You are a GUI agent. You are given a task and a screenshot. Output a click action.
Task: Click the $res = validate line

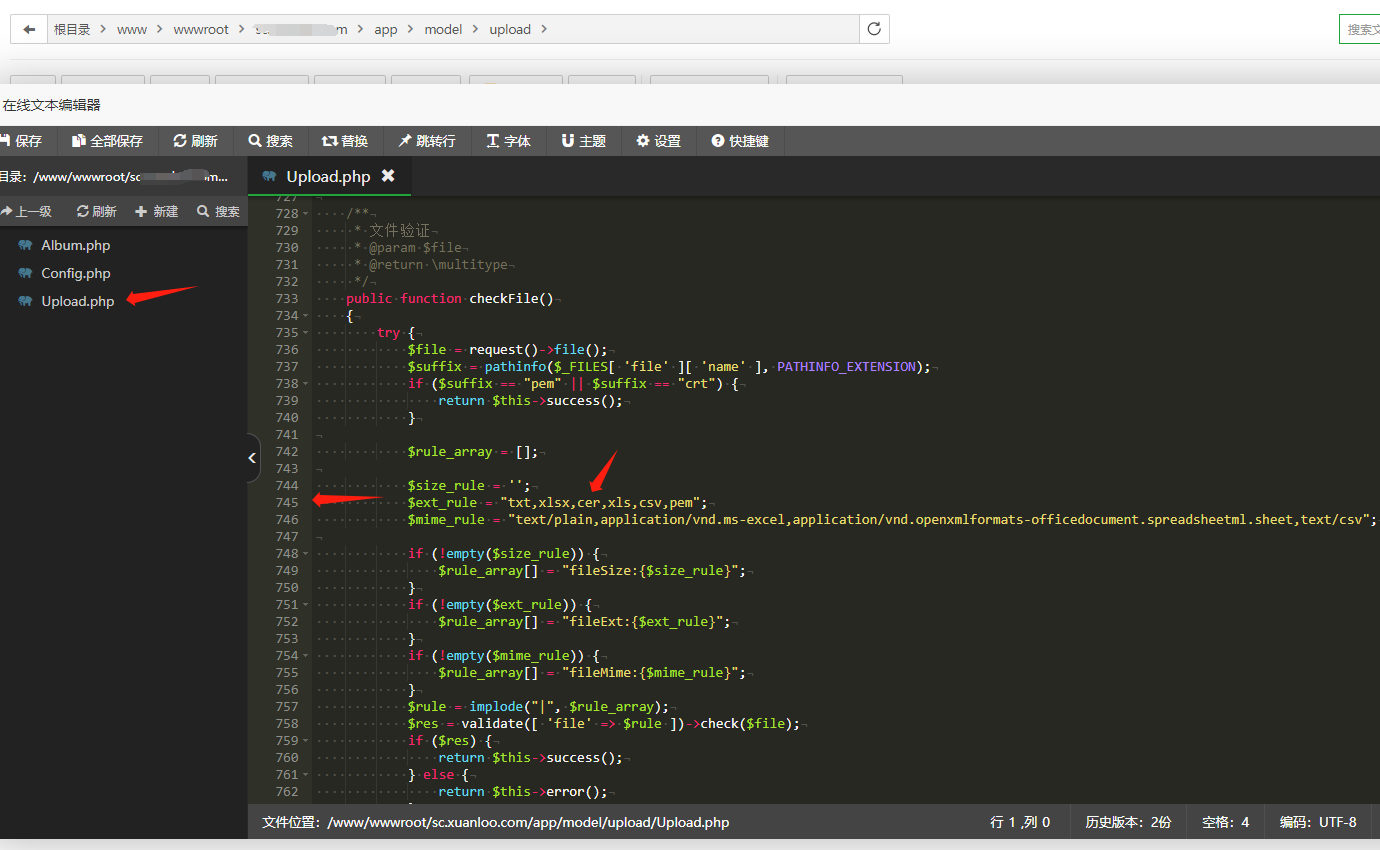[x=604, y=724]
